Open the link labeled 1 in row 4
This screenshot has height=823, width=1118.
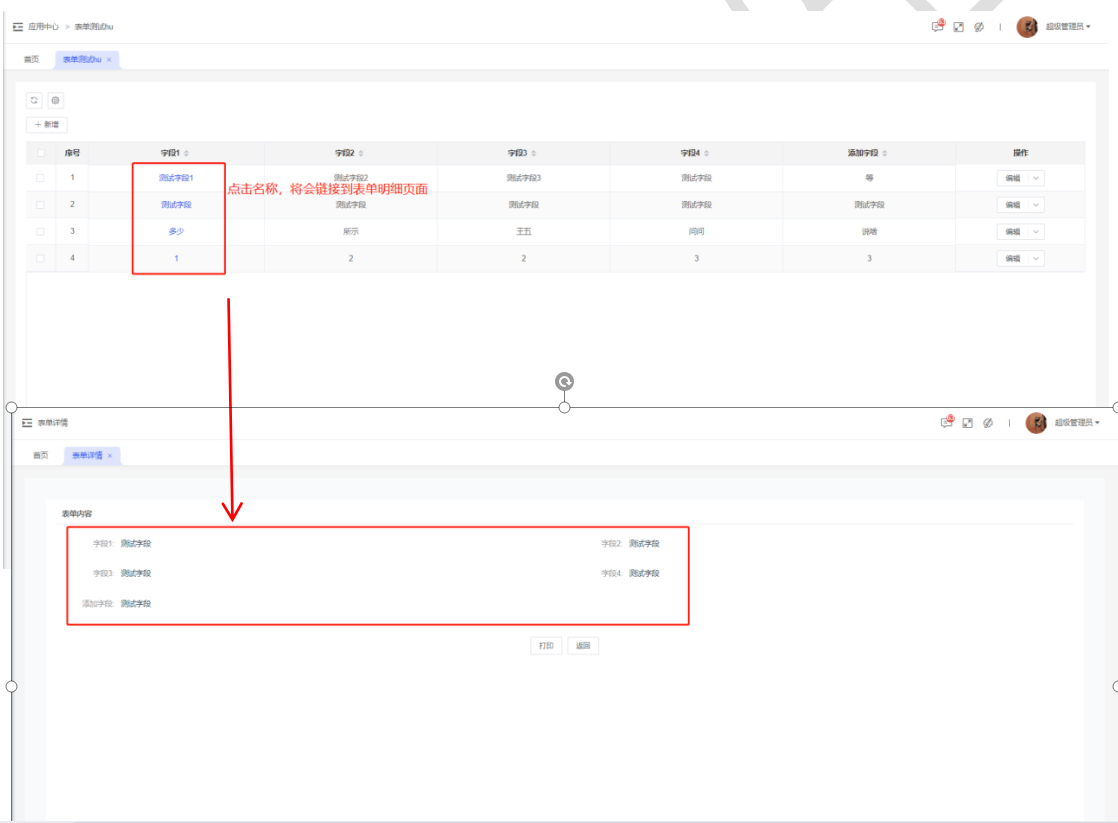coord(176,258)
